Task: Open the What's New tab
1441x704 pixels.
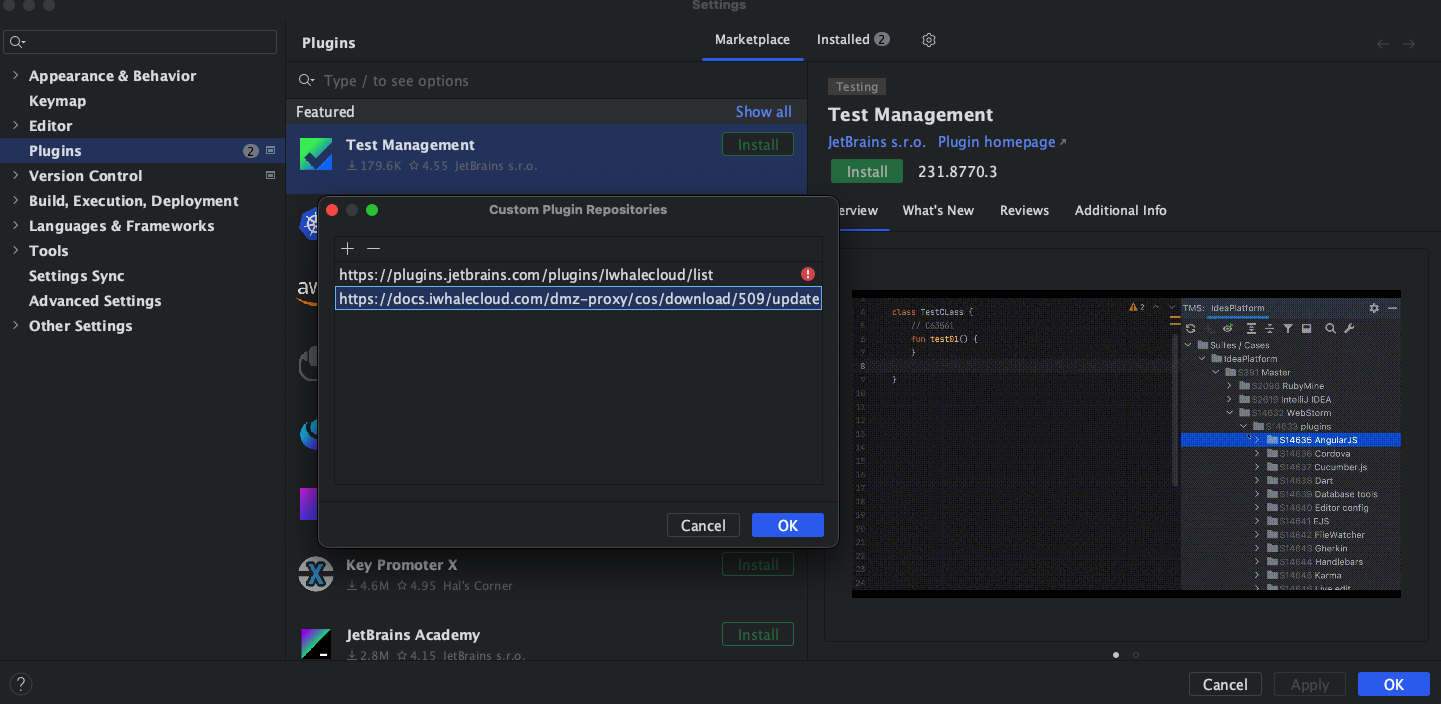Action: [938, 210]
